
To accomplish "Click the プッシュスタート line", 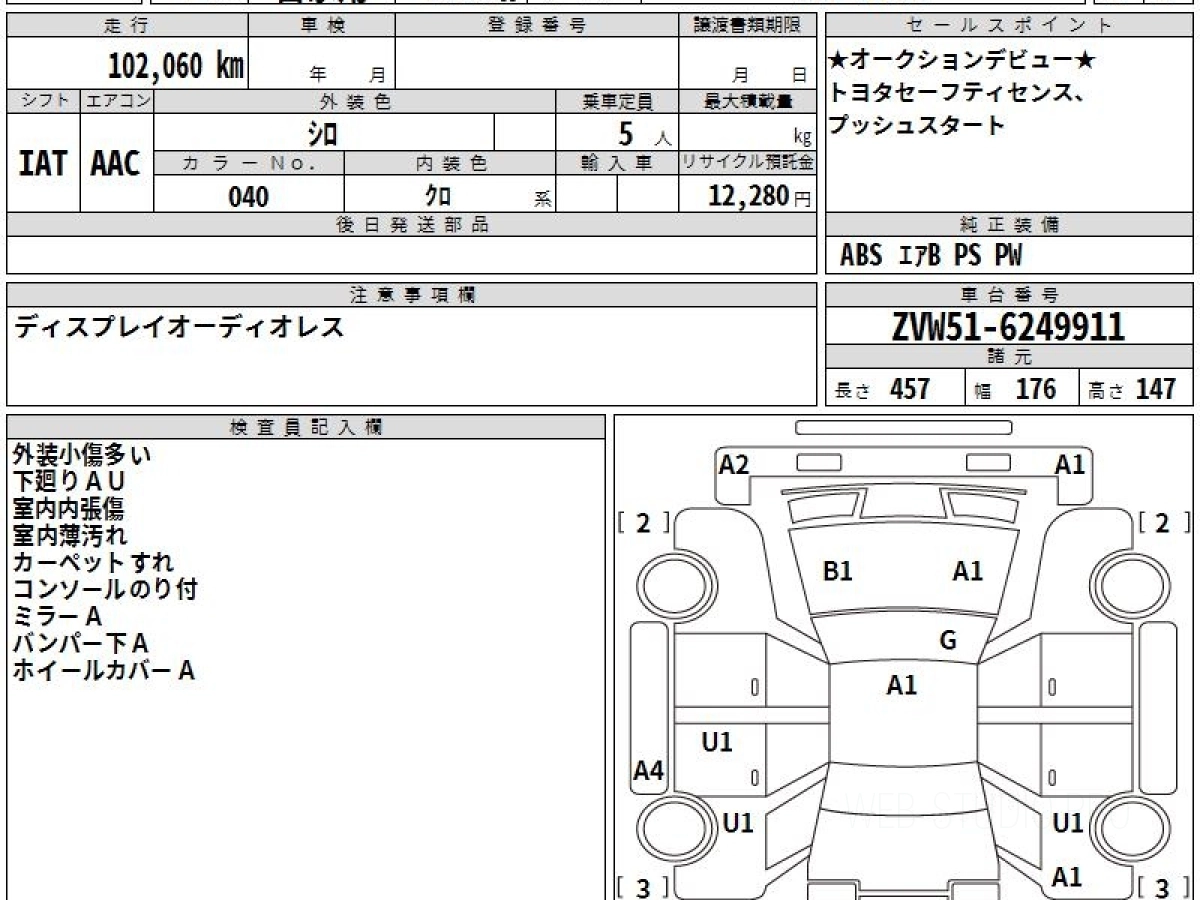I will click(917, 126).
